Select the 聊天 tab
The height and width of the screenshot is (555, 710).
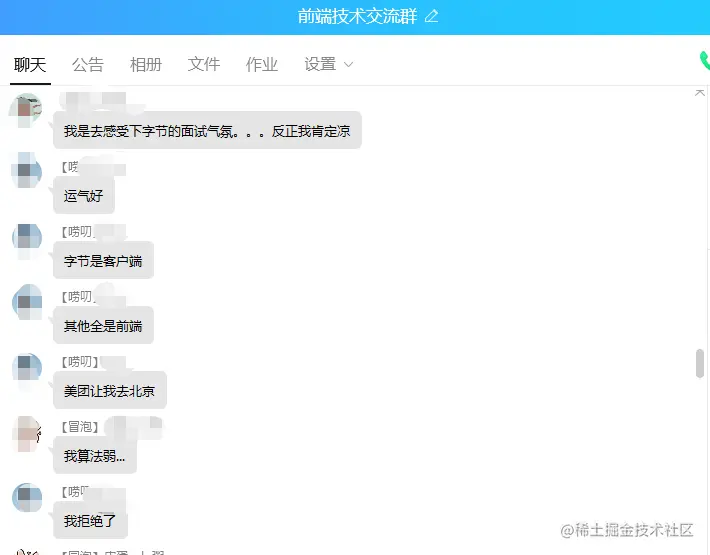30,64
